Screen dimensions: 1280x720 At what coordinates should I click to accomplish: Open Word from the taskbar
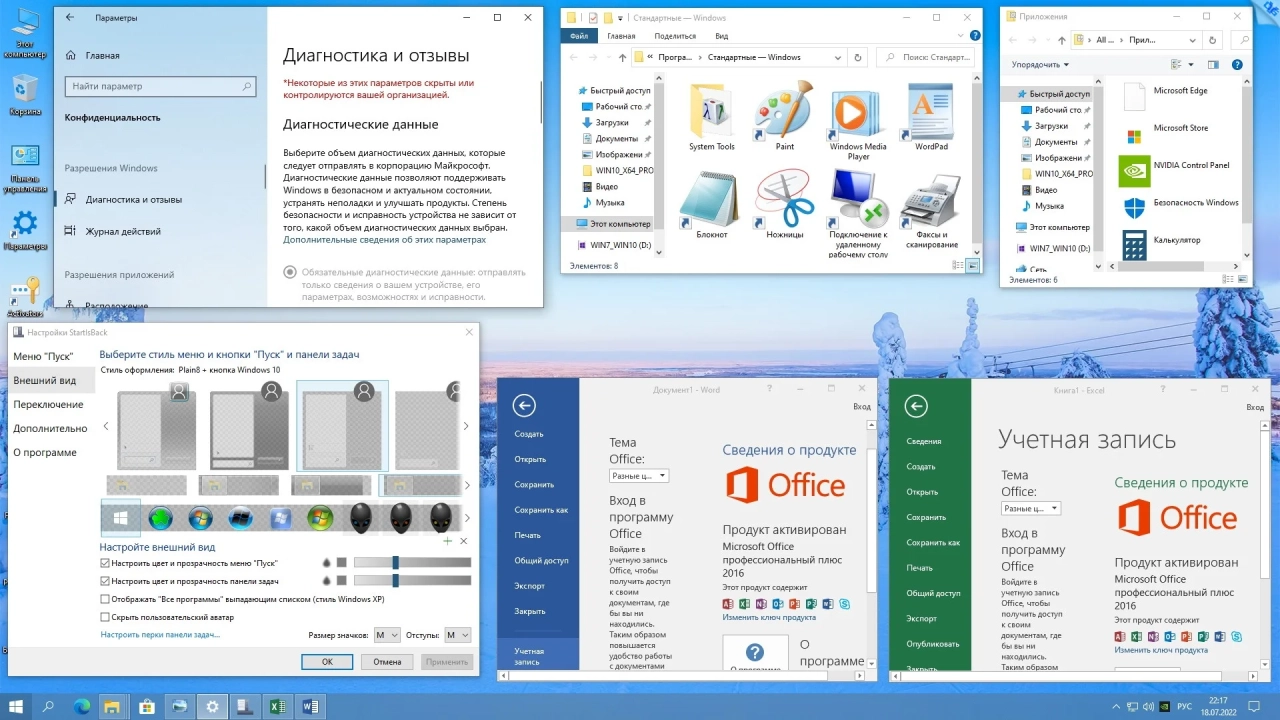(311, 706)
